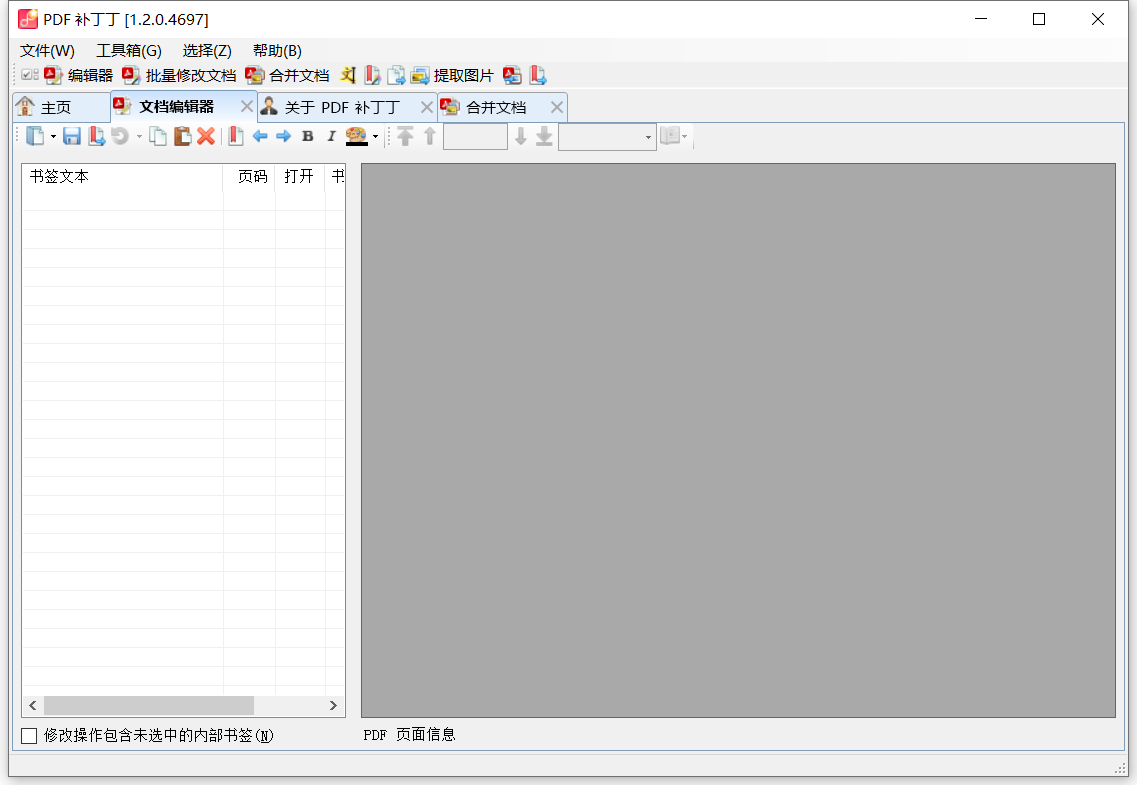Image resolution: width=1137 pixels, height=785 pixels.
Task: Click the page number input field
Action: coord(475,137)
